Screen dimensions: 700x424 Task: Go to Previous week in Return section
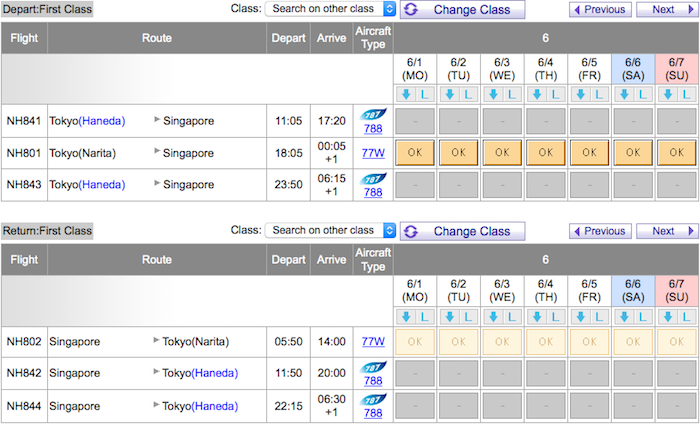pos(600,231)
